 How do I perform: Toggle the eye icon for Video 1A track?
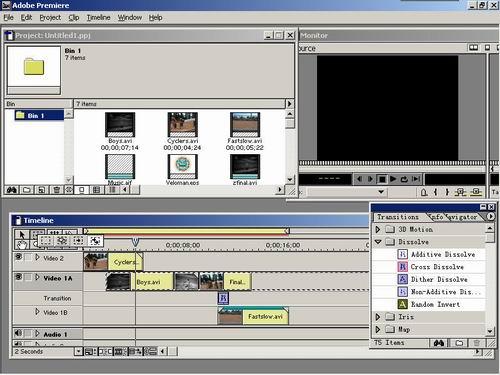(19, 277)
